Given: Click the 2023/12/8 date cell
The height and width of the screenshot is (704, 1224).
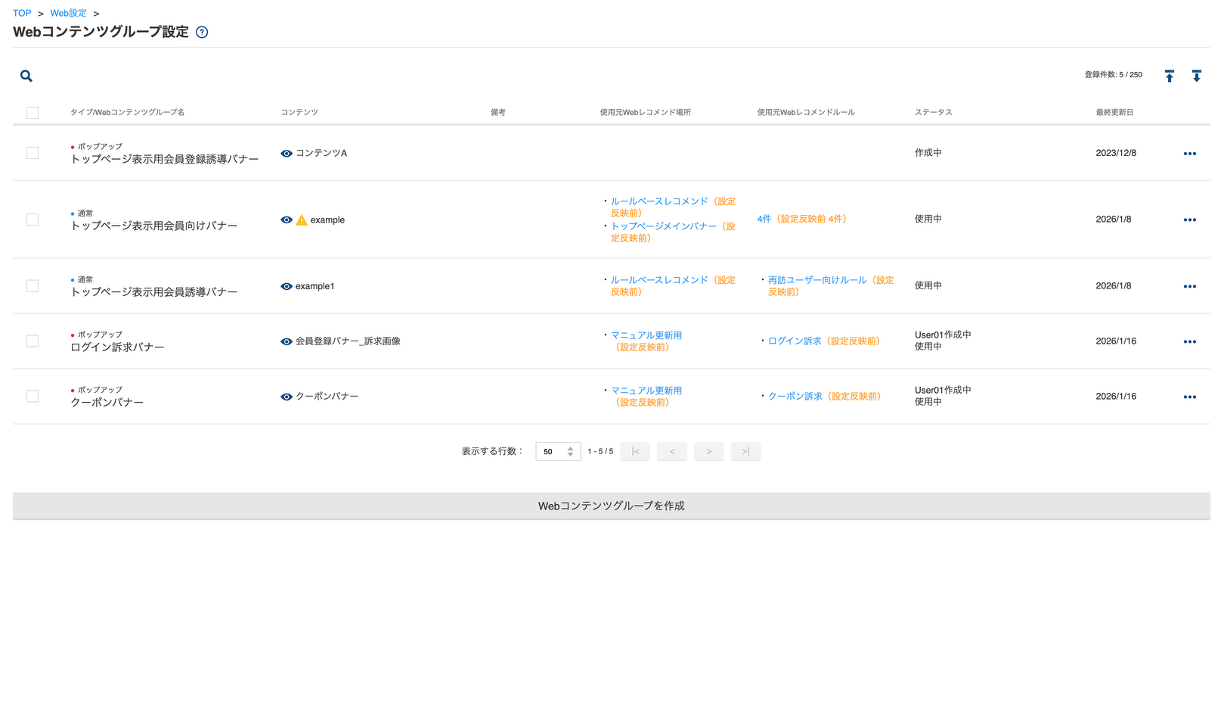Looking at the screenshot, I should tap(1116, 153).
